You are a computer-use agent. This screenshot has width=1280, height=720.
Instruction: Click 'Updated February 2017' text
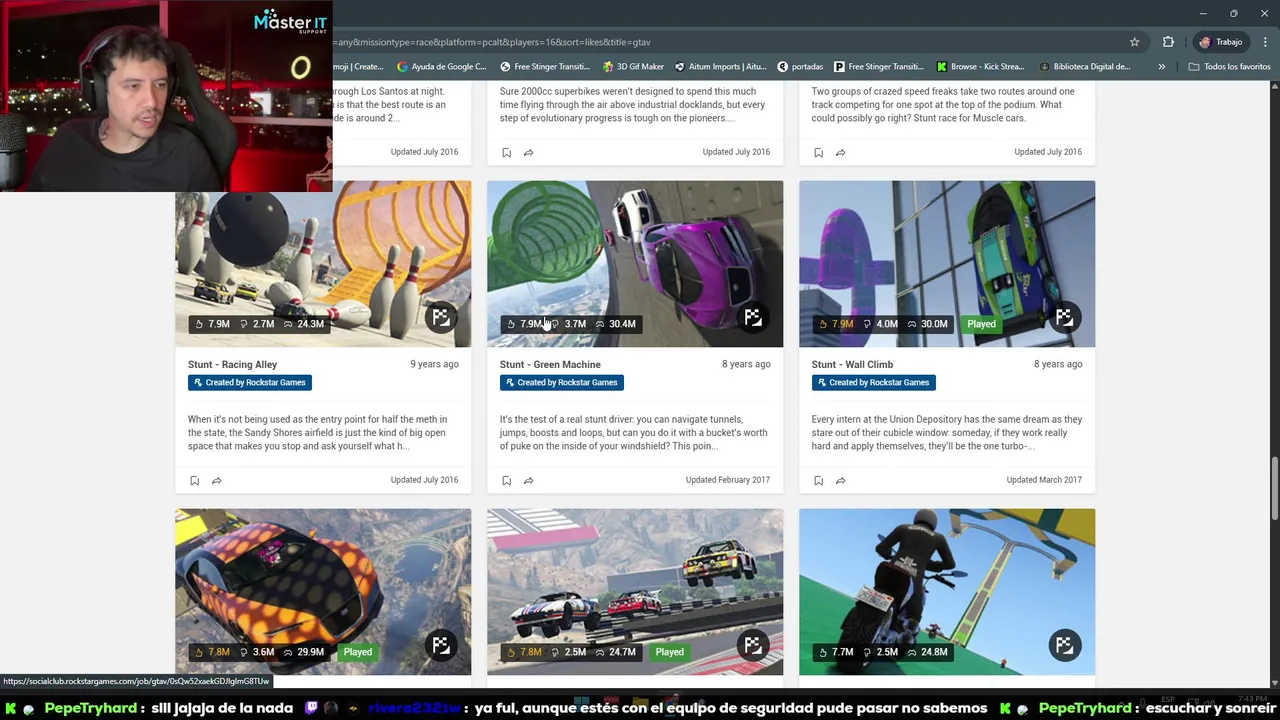tap(727, 480)
